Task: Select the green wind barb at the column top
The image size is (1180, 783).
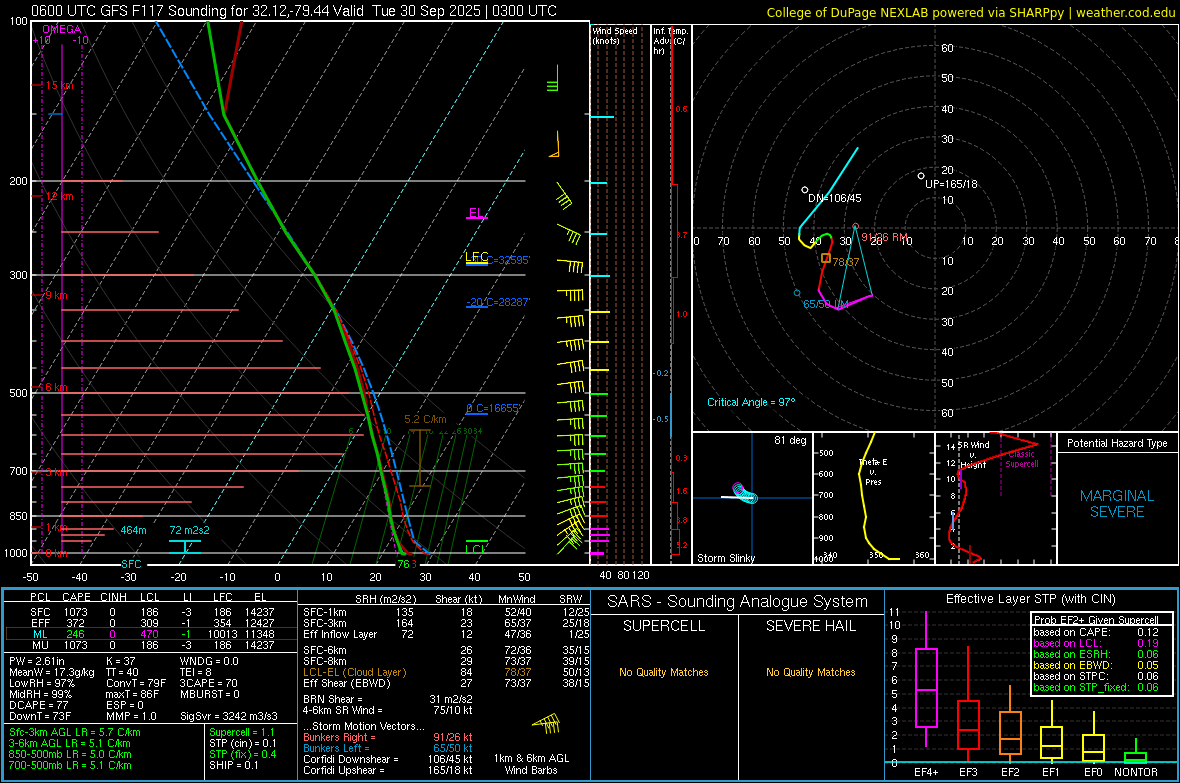Action: [554, 78]
